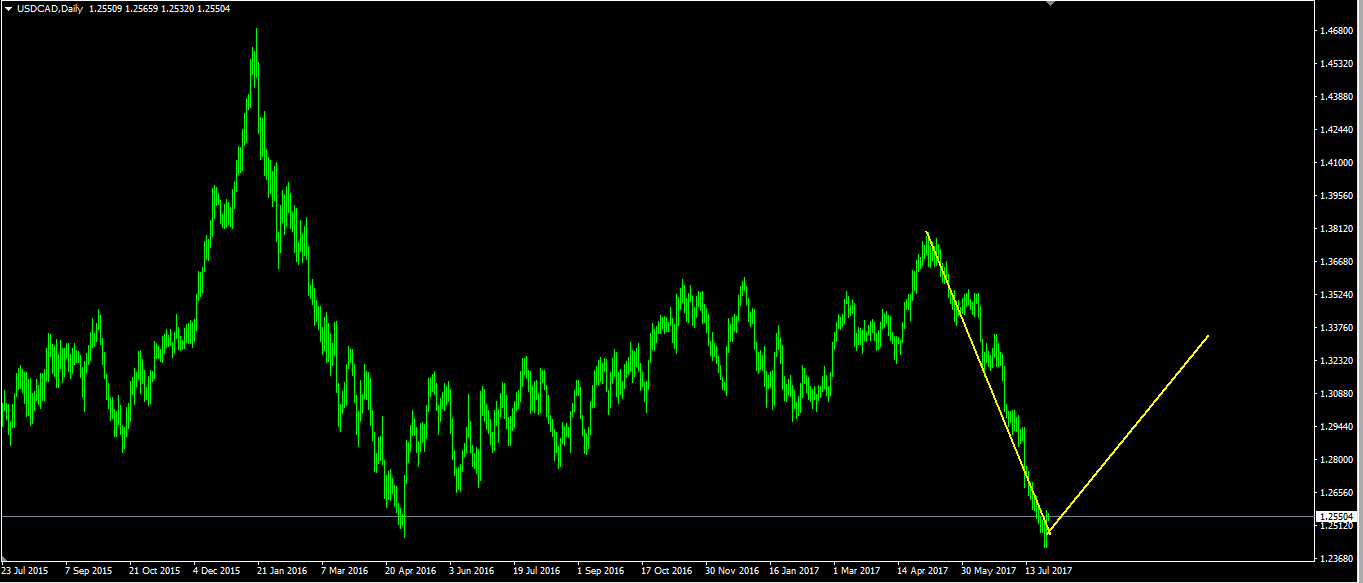
Task: Click the 17 Oct 2016 date label
Action: 667,571
